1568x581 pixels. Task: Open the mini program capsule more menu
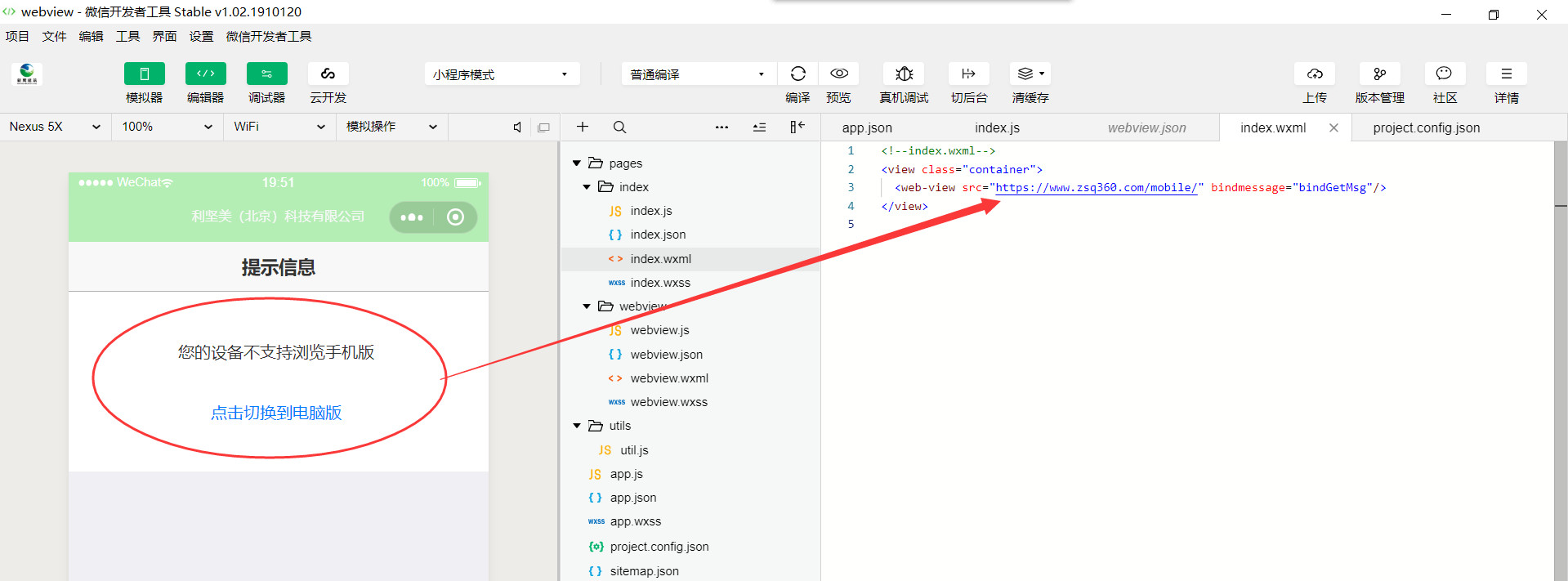412,217
